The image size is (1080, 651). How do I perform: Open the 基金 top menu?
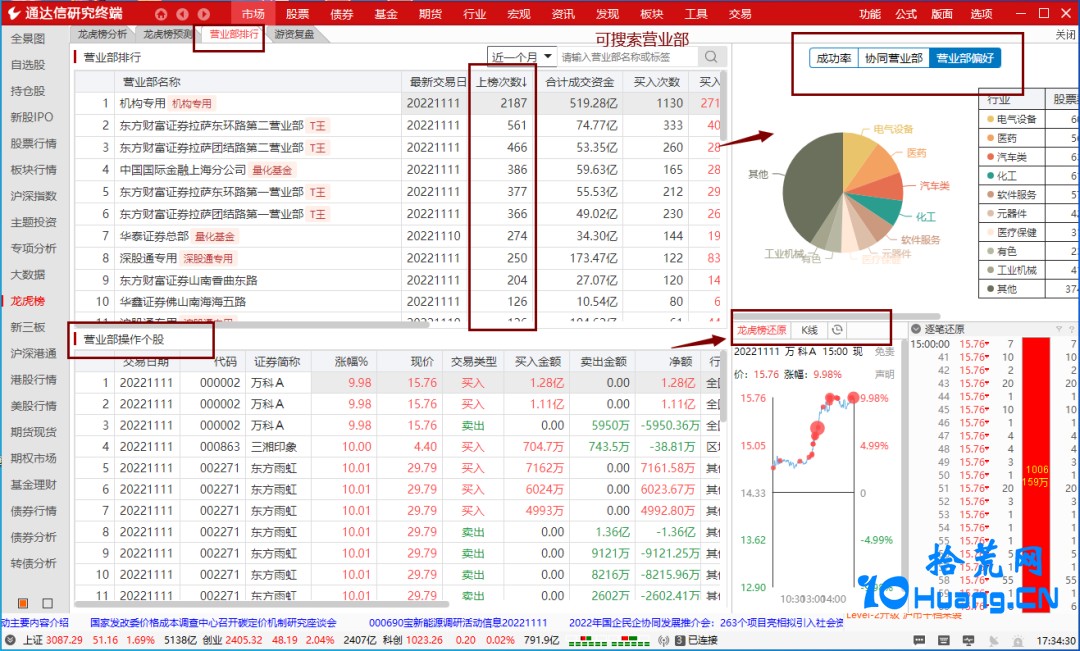pyautogui.click(x=386, y=14)
